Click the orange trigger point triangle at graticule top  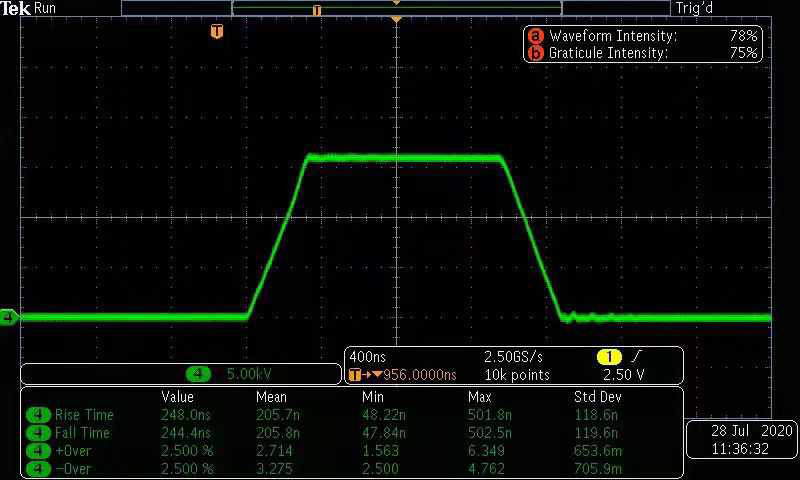(396, 19)
